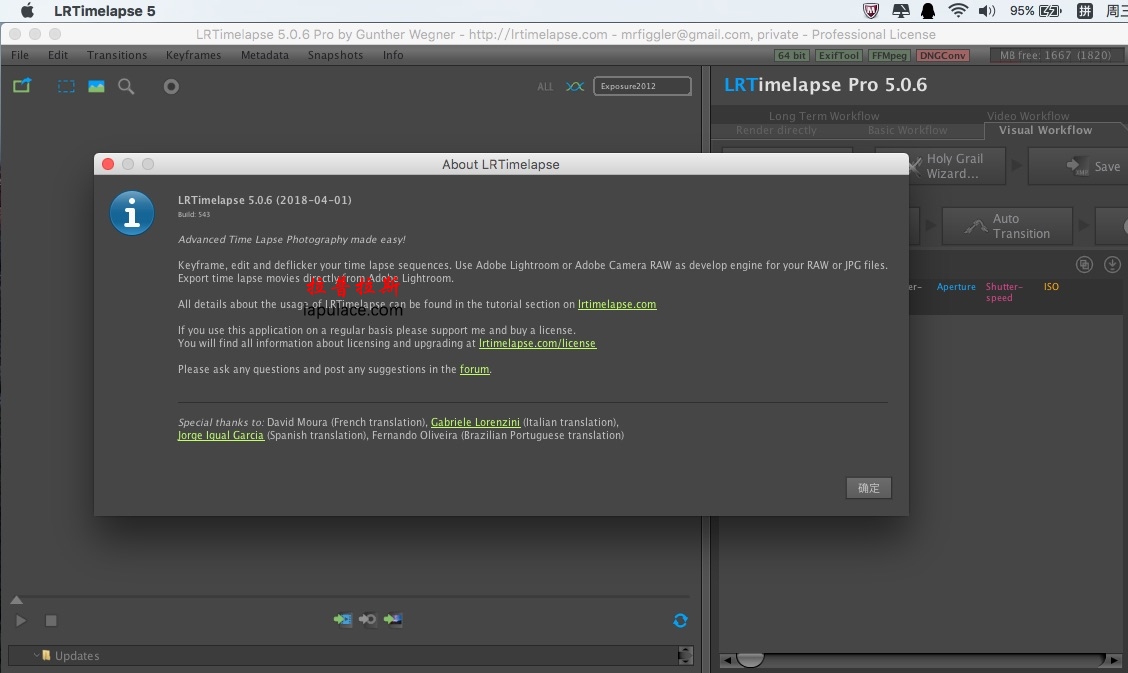Open the Edit menu

tap(58, 55)
